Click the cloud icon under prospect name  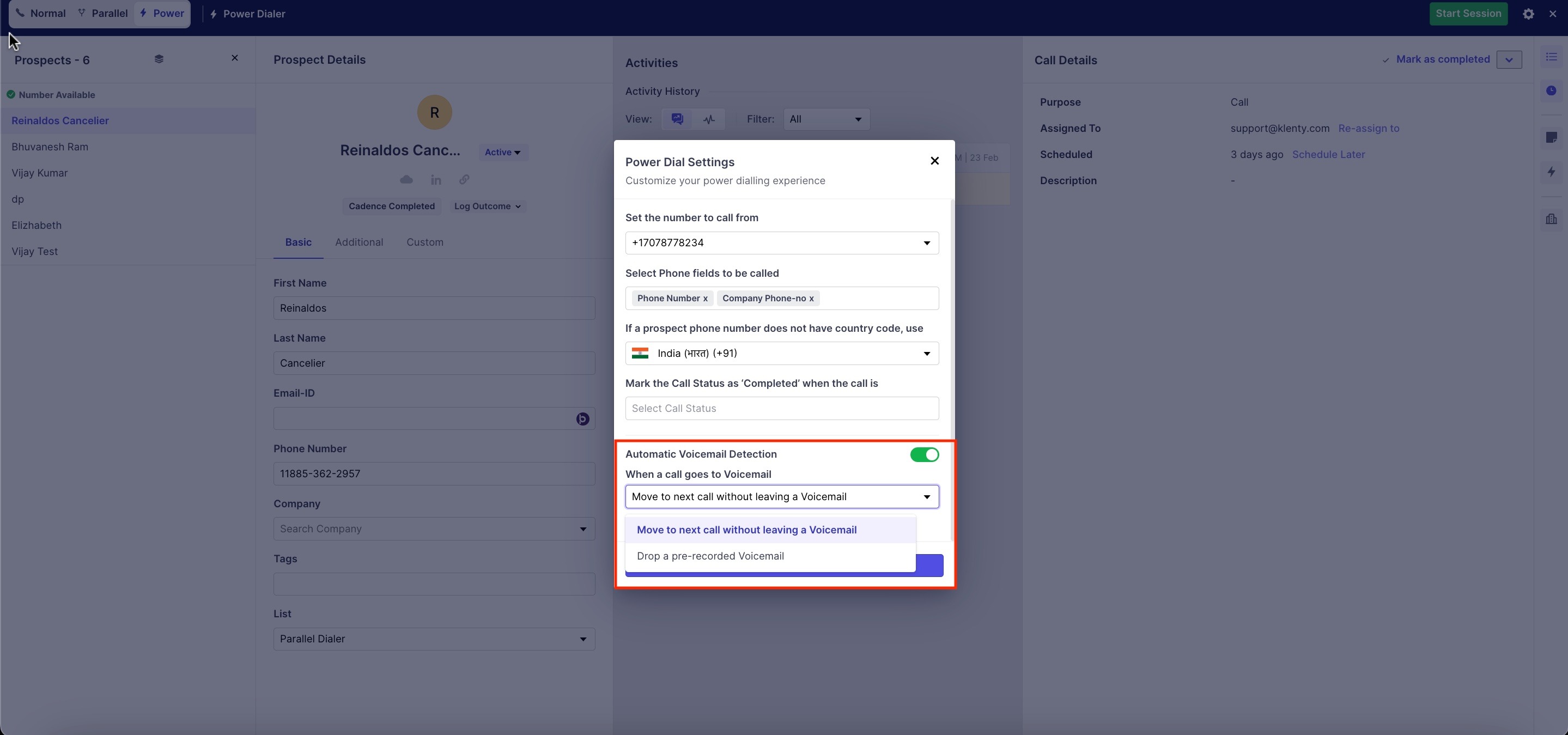(x=406, y=180)
